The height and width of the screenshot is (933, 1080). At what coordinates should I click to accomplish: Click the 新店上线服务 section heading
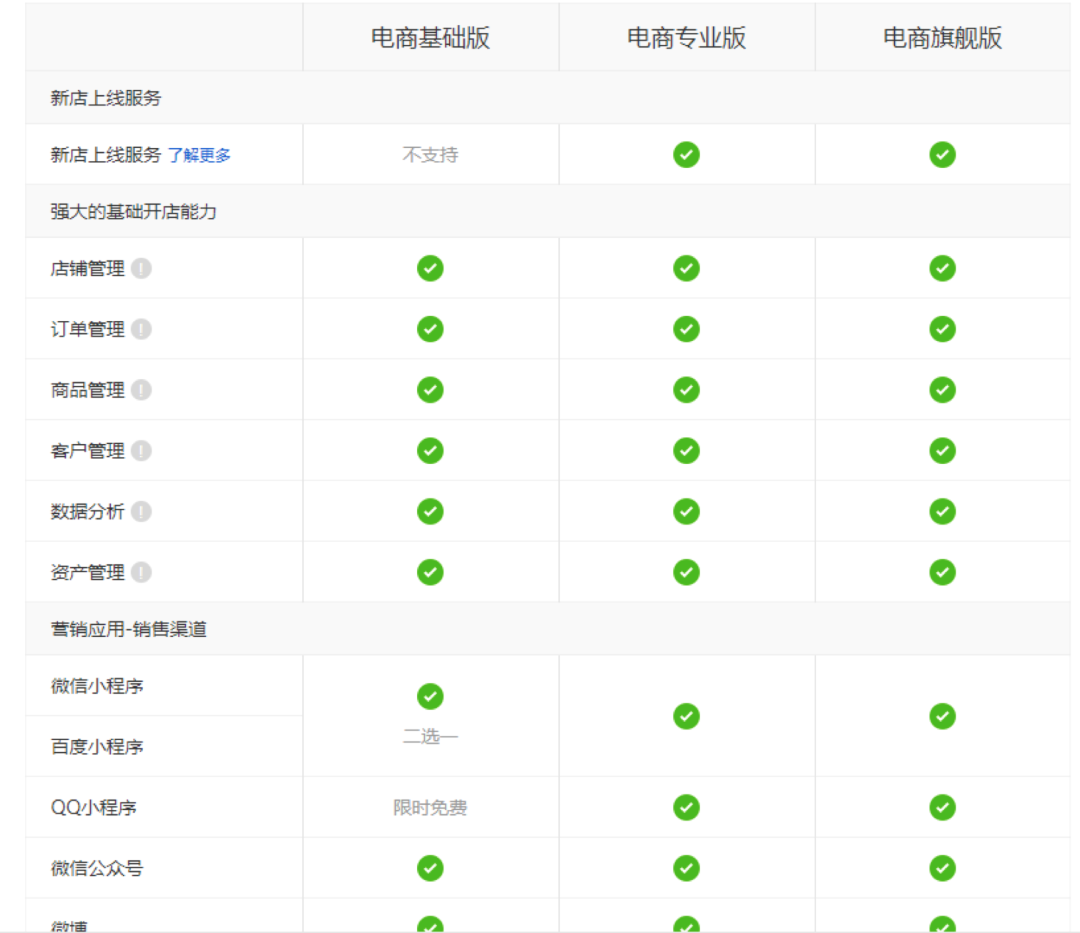105,98
